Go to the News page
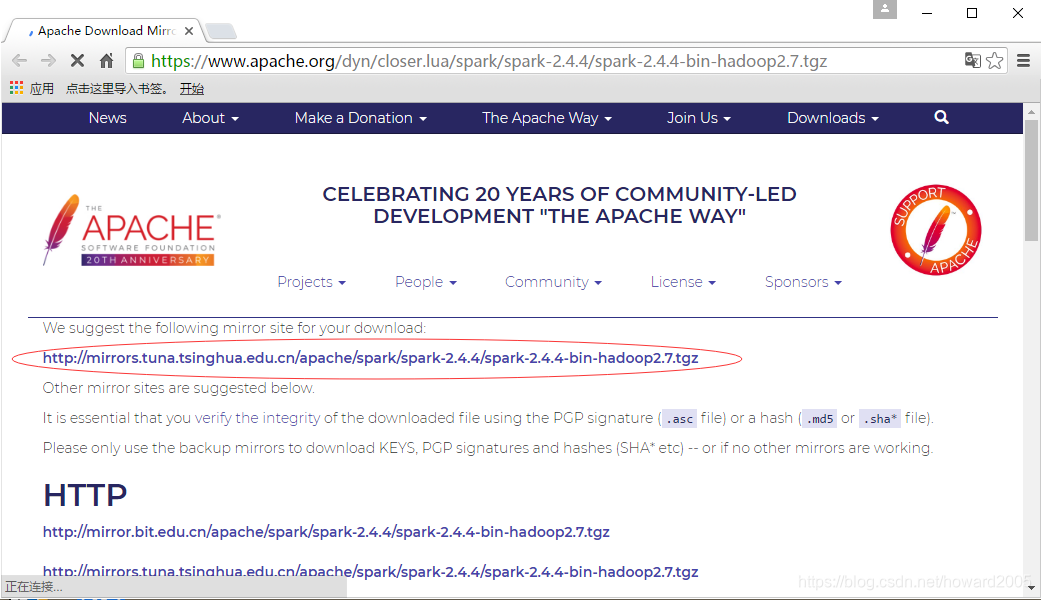 click(x=108, y=117)
